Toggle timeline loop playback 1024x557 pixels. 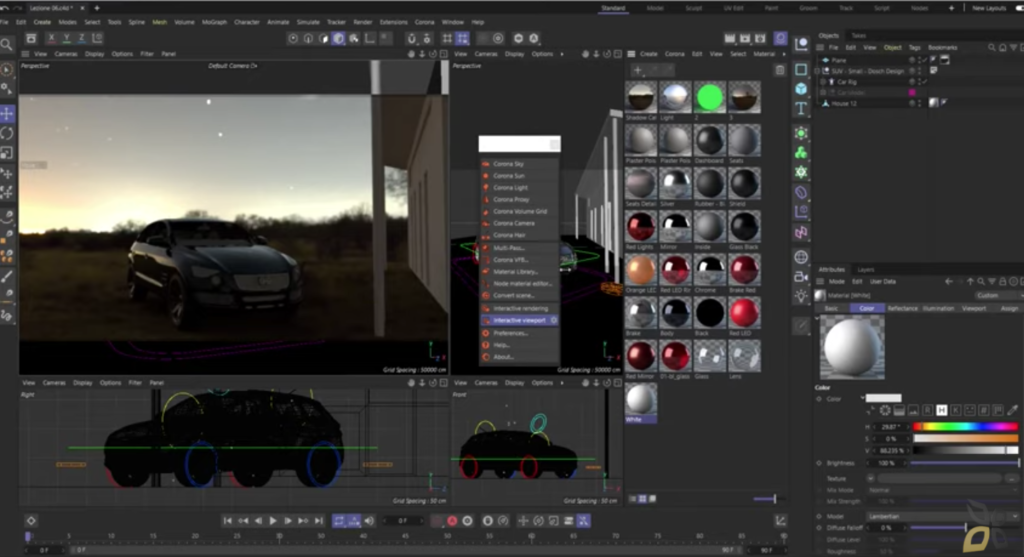[339, 520]
